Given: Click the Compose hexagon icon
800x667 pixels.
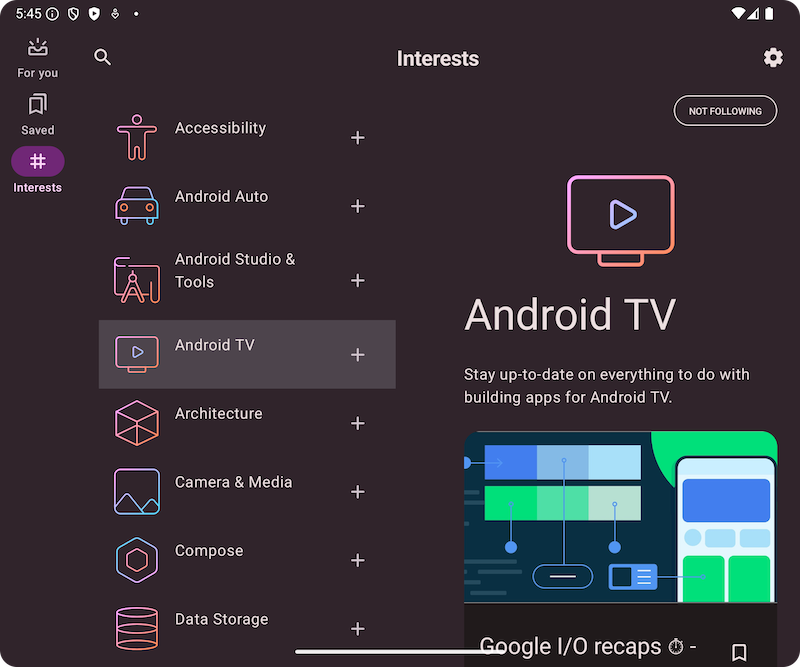Looking at the screenshot, I should click(137, 560).
